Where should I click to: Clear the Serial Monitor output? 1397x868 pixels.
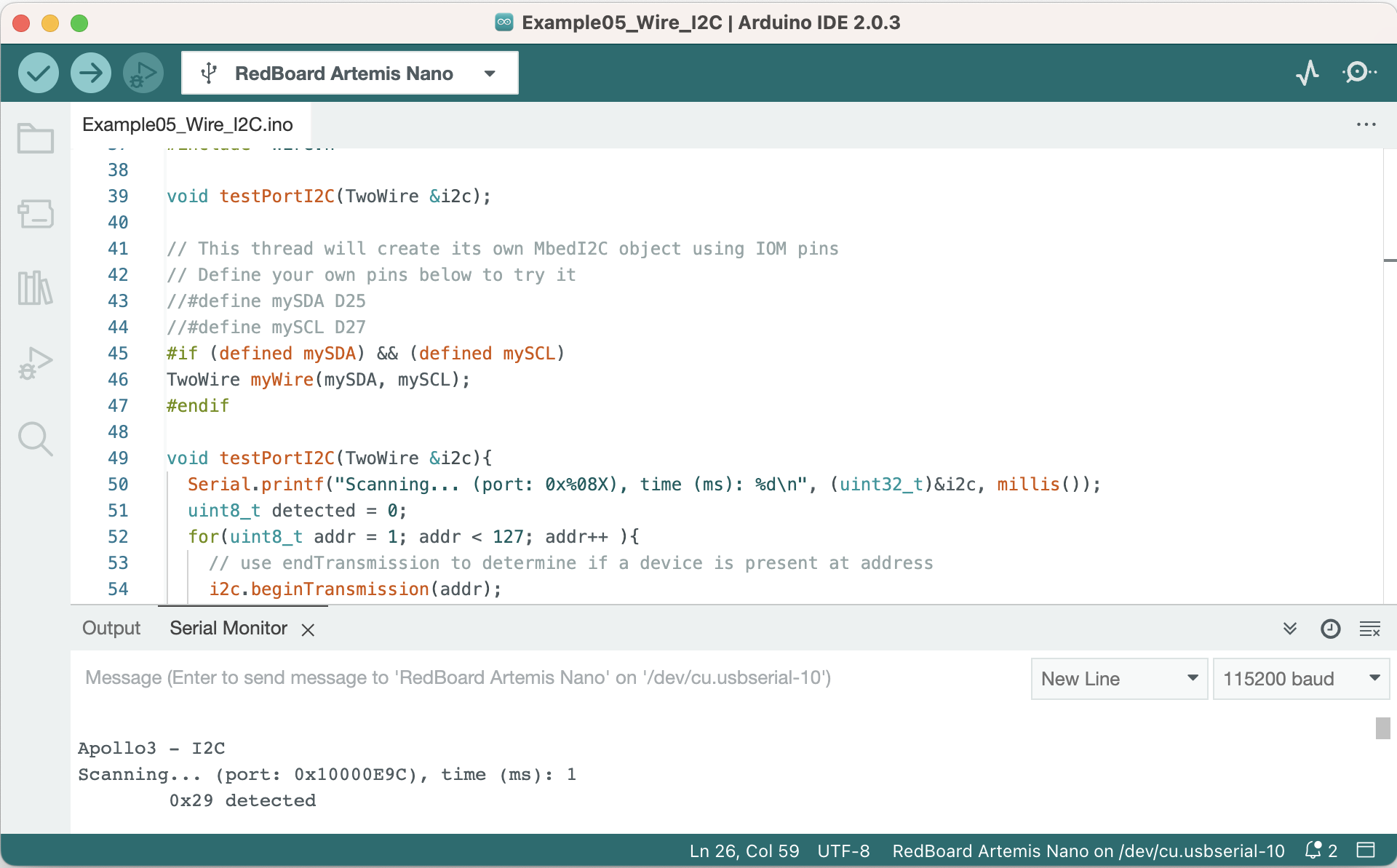pos(1370,629)
